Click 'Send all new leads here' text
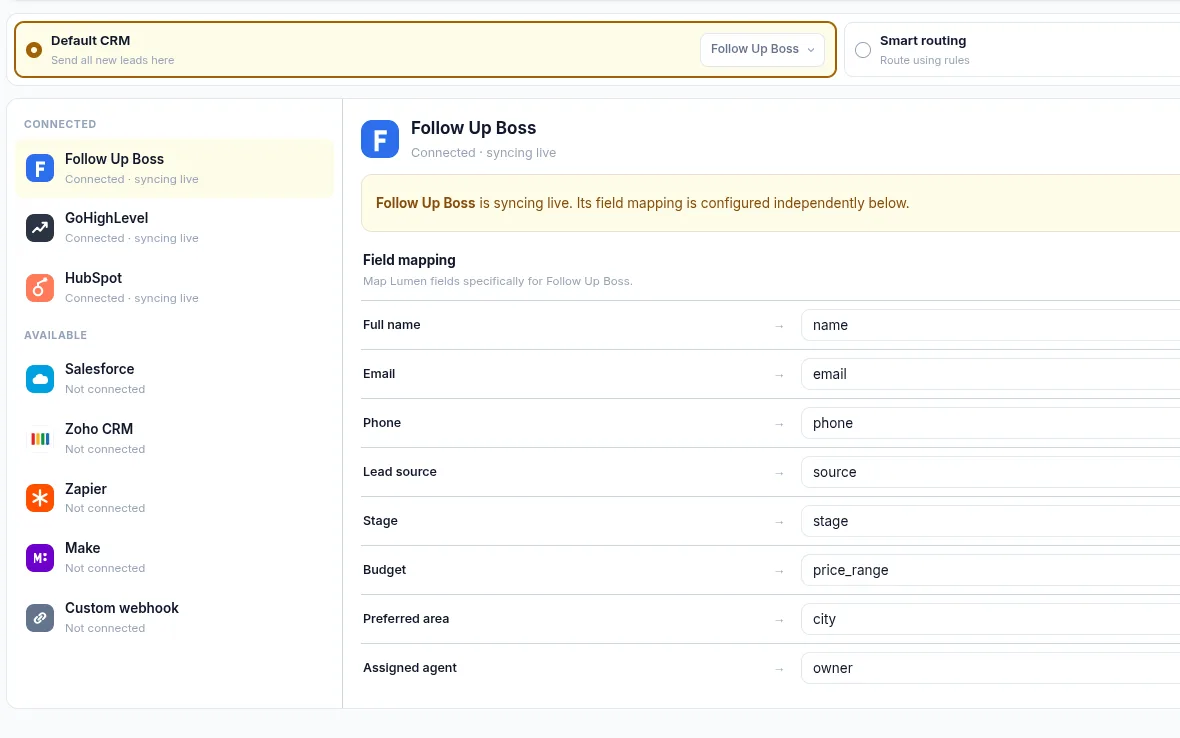Screen dimensions: 1180x738 (x=113, y=60)
